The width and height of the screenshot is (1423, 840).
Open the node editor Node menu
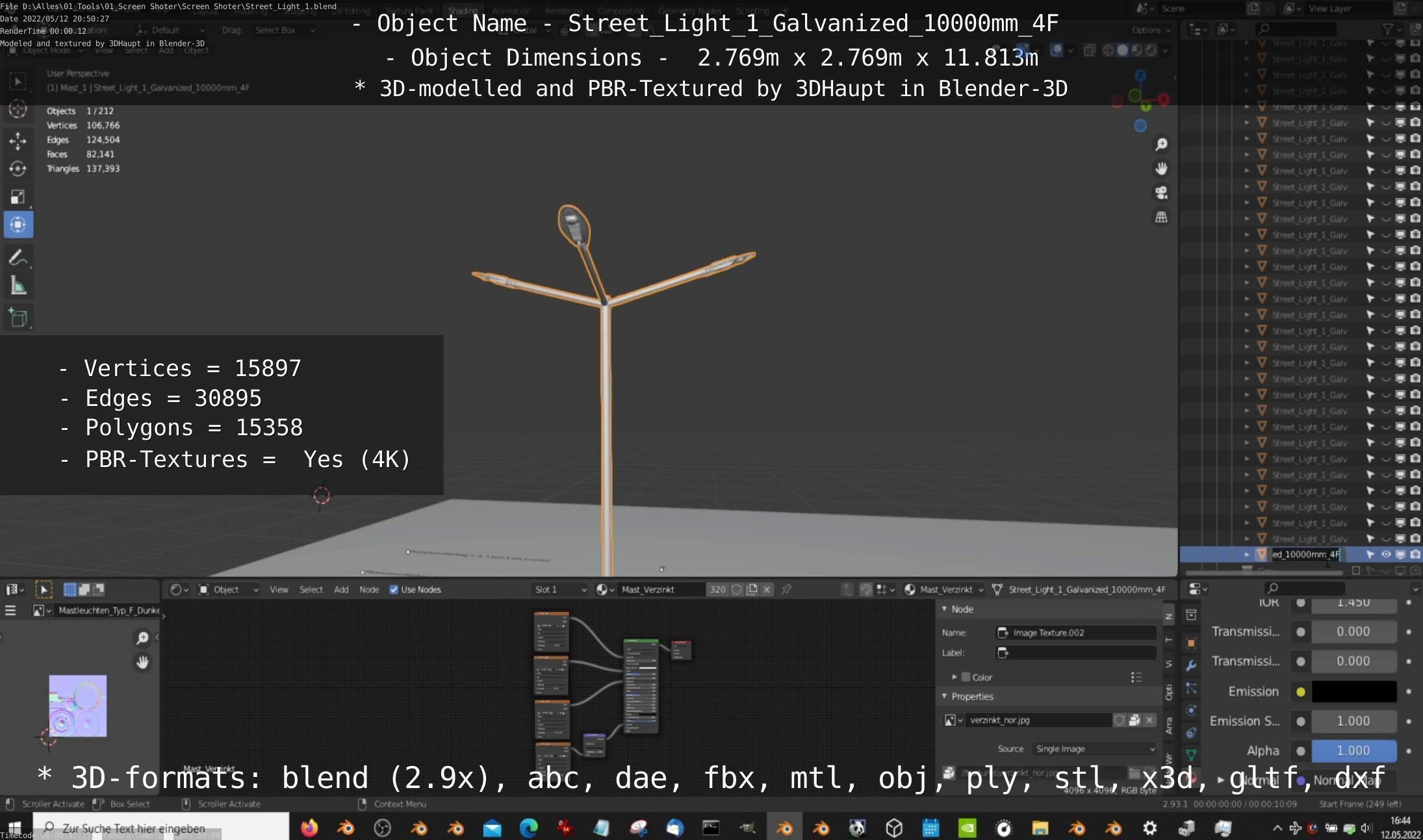(369, 589)
